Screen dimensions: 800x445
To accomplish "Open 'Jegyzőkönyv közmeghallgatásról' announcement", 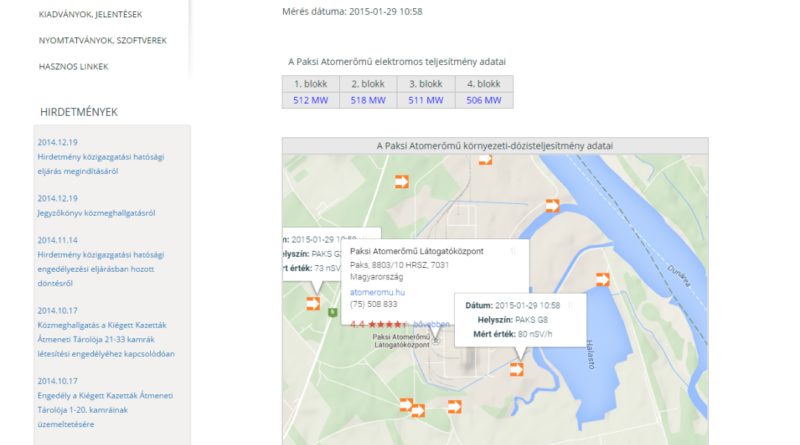I will [96, 213].
